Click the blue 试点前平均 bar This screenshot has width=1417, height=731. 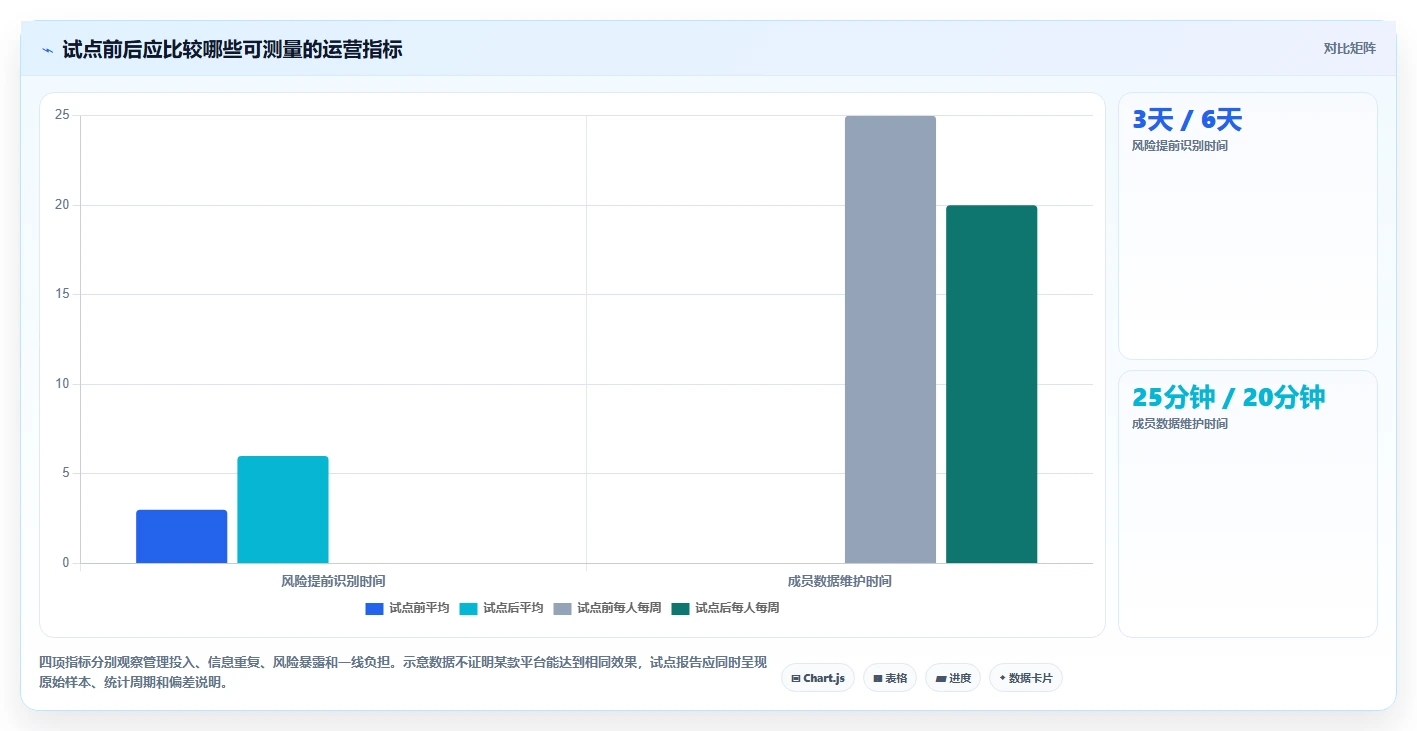click(182, 537)
